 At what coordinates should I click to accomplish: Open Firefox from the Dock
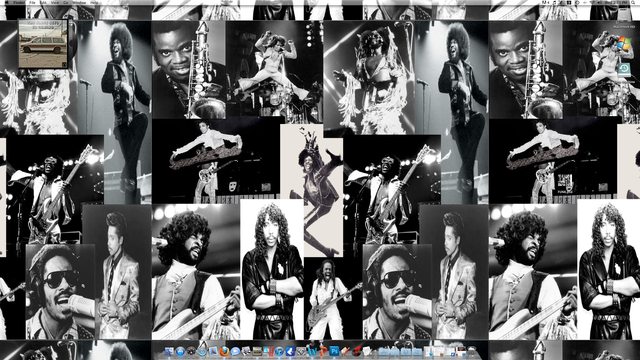click(x=224, y=351)
